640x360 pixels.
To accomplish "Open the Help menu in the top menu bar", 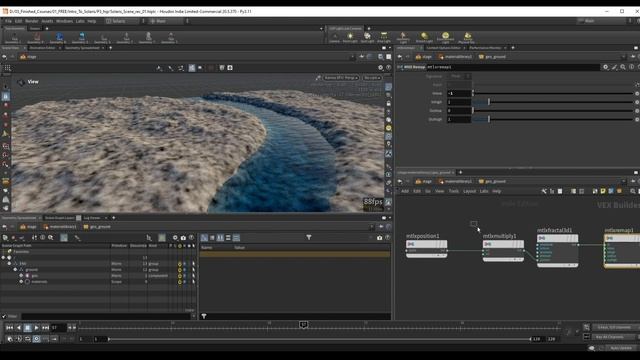I will [x=92, y=21].
